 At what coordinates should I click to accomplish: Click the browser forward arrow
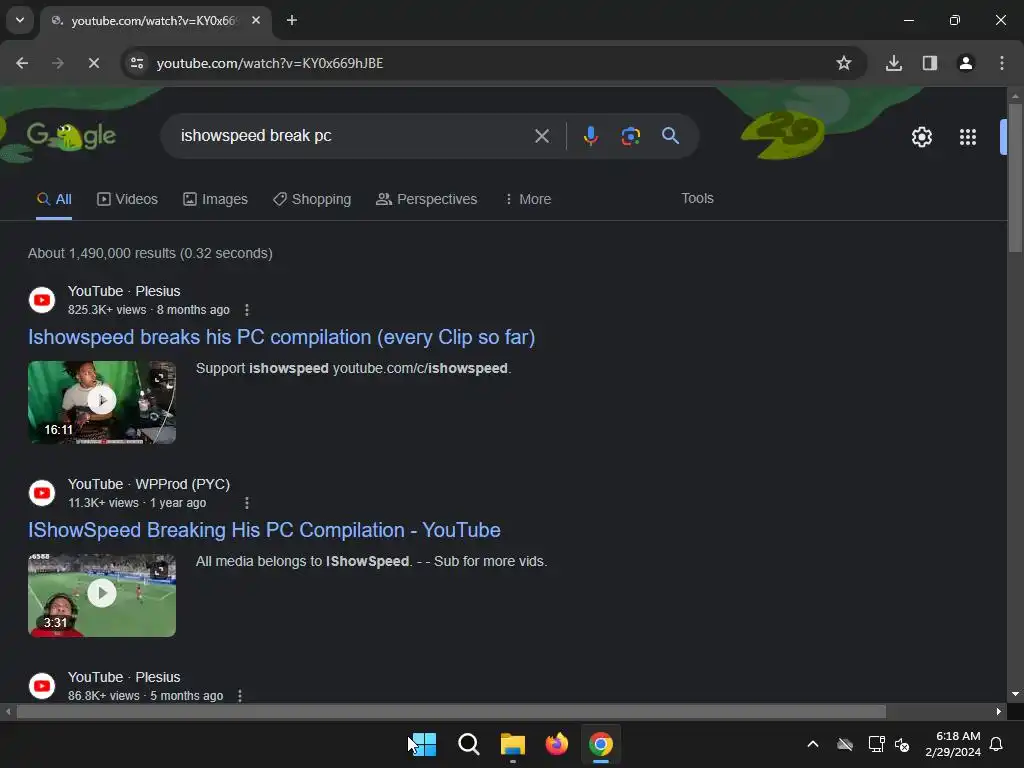tap(58, 63)
